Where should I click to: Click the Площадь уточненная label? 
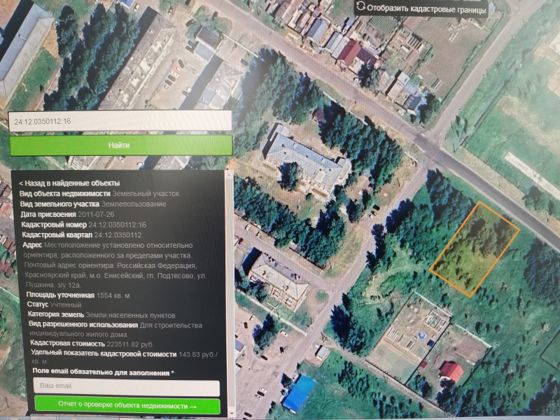pyautogui.click(x=60, y=295)
